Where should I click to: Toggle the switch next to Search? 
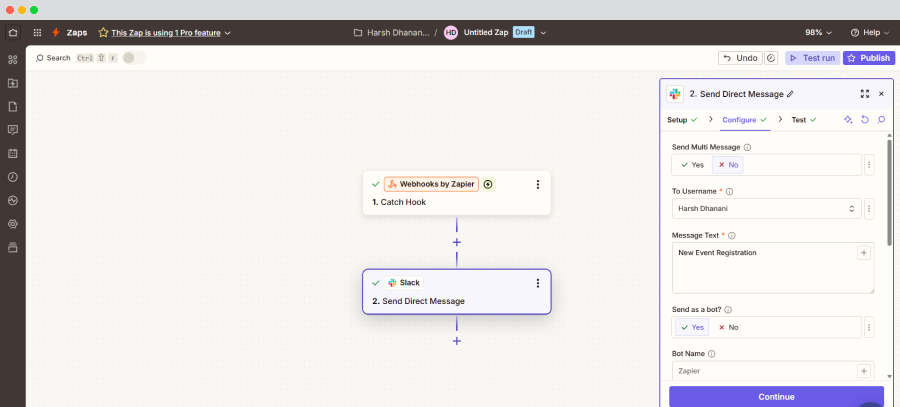coord(133,58)
